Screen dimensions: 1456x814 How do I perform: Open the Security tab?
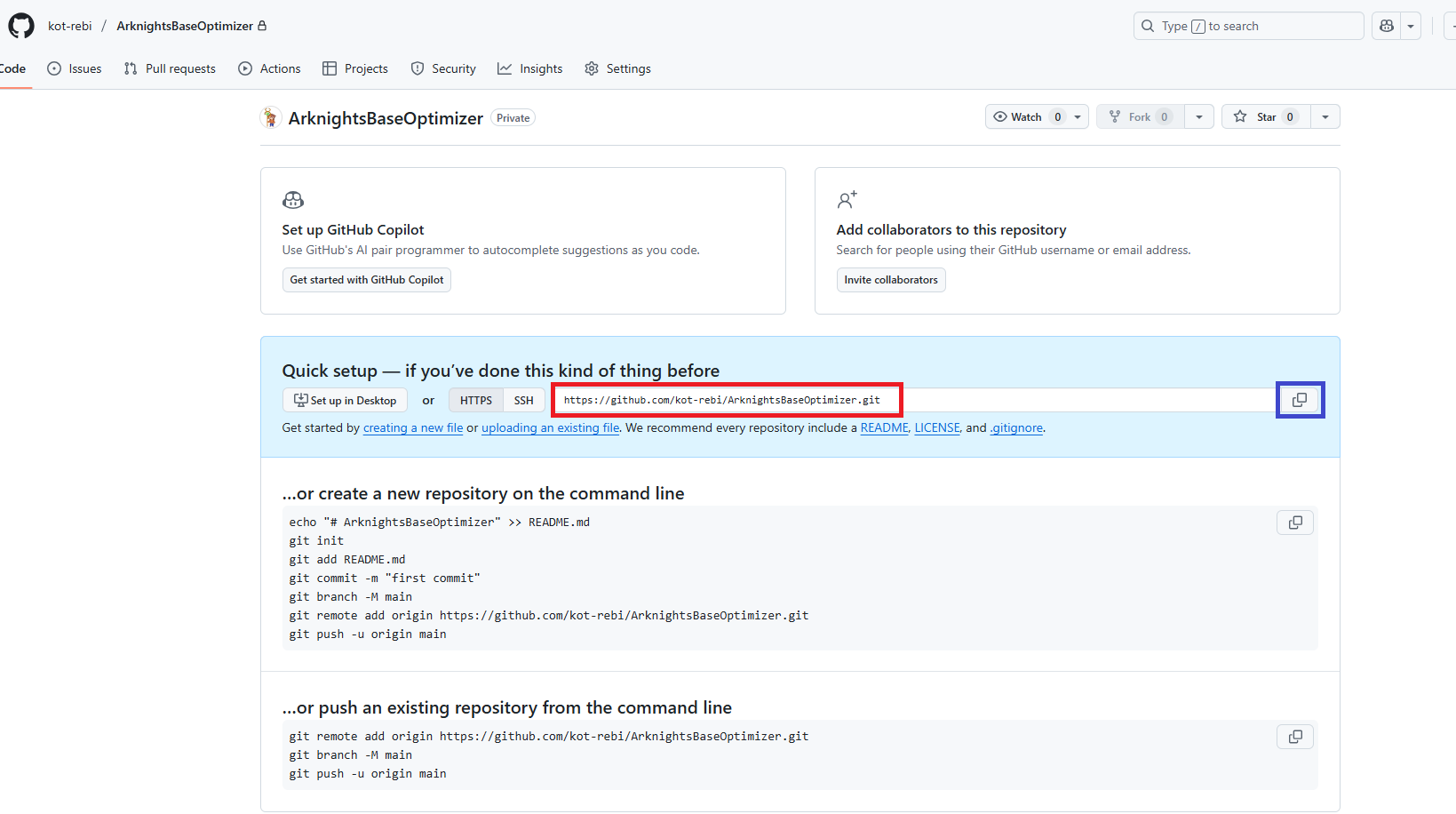tap(443, 68)
